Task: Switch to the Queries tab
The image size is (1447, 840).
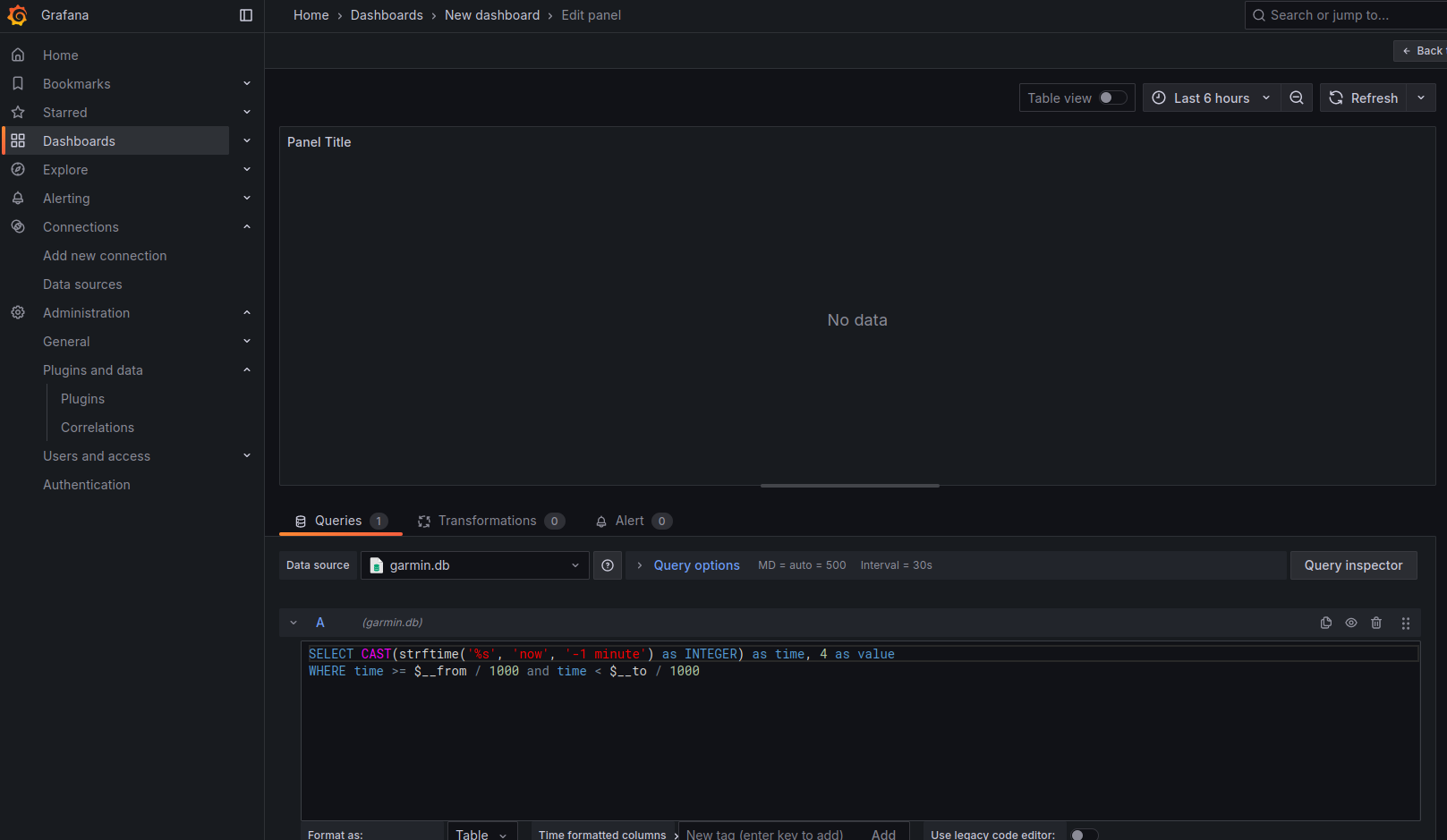Action: [341, 521]
